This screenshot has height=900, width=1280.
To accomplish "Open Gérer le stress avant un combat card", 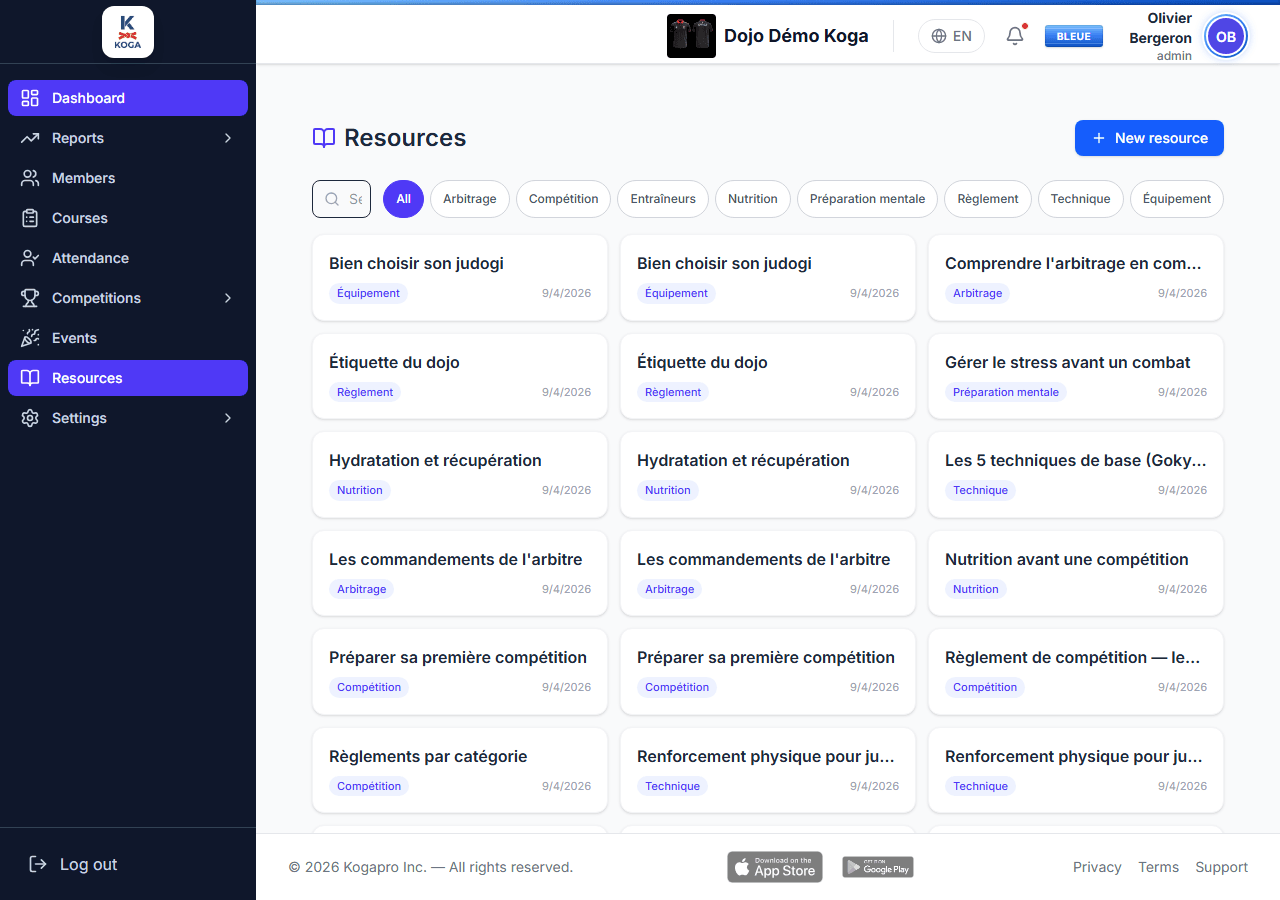I will click(x=1076, y=376).
